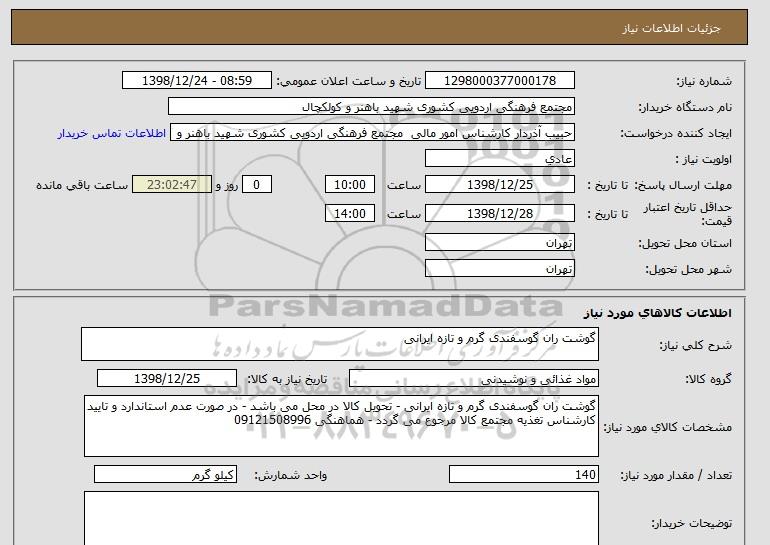Click the شهر محل تحویل label
The image size is (770, 545).
click(688, 270)
